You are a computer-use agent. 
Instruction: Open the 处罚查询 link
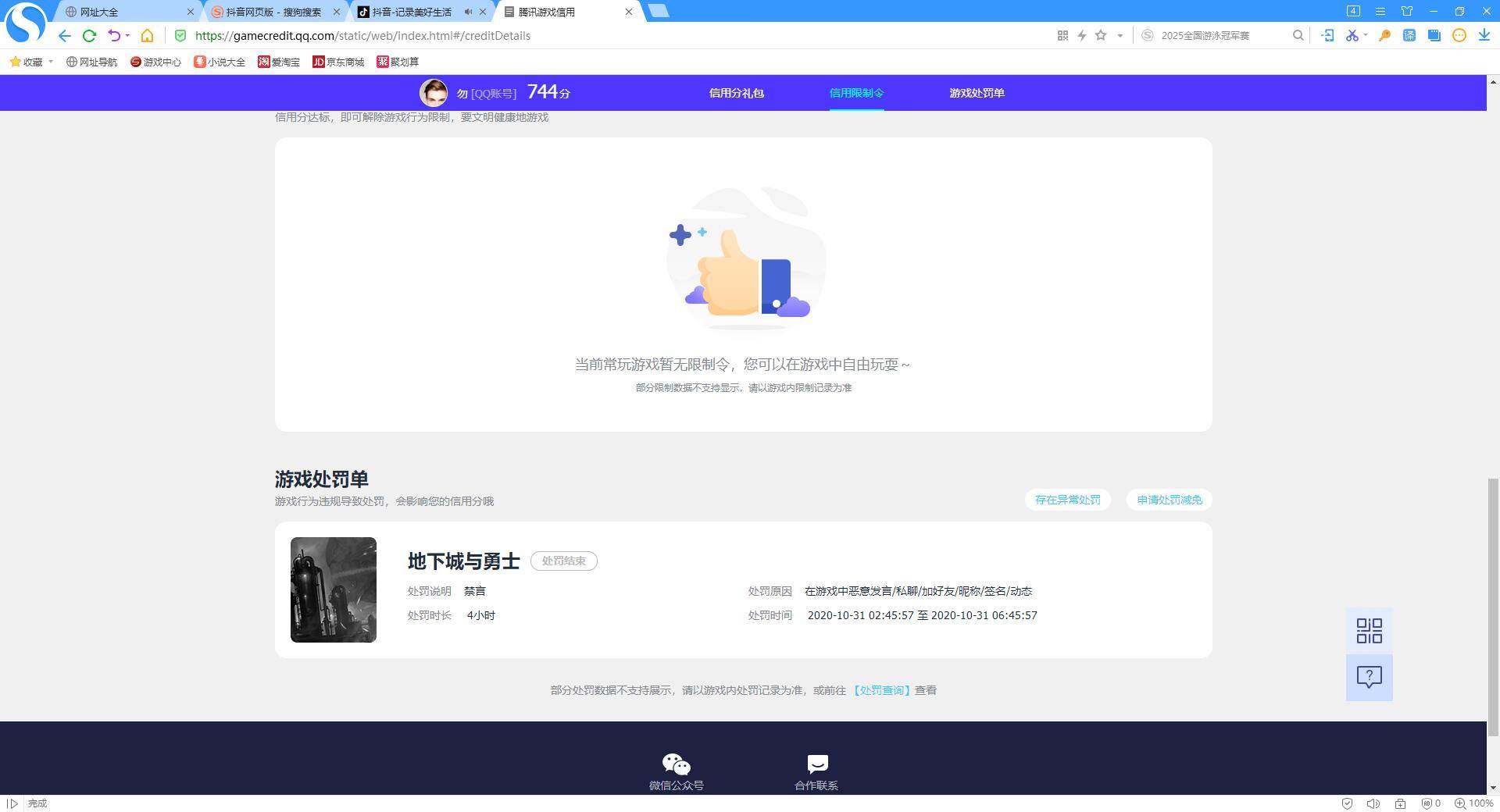tap(881, 690)
